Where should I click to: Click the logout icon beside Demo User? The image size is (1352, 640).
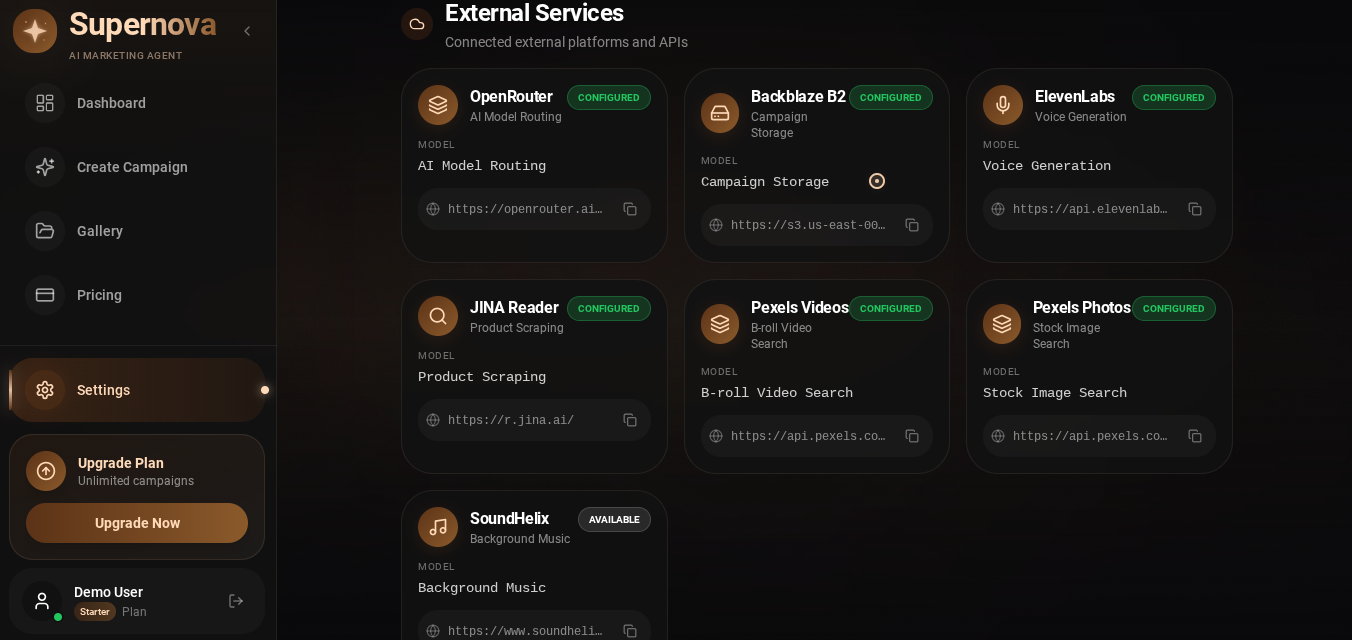[x=236, y=601]
